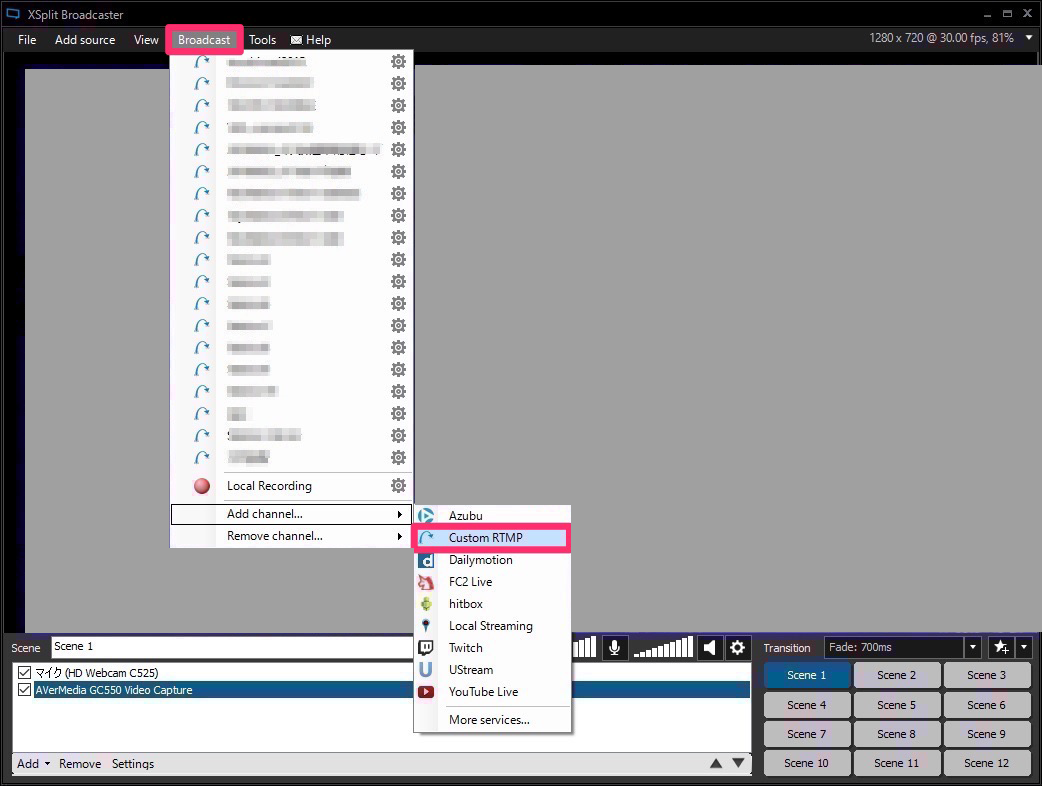The height and width of the screenshot is (786, 1042).
Task: Open the Fade transition dropdown
Action: (x=972, y=646)
